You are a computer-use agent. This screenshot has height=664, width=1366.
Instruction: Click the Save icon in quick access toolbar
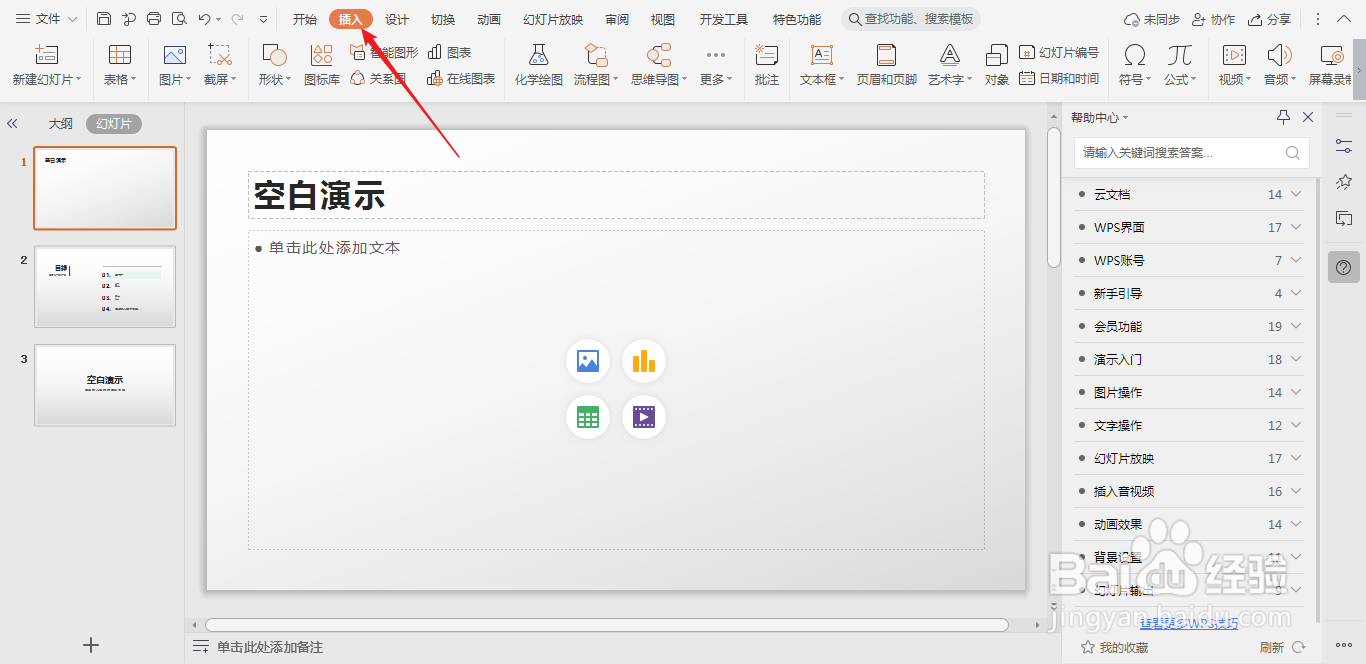click(x=104, y=19)
